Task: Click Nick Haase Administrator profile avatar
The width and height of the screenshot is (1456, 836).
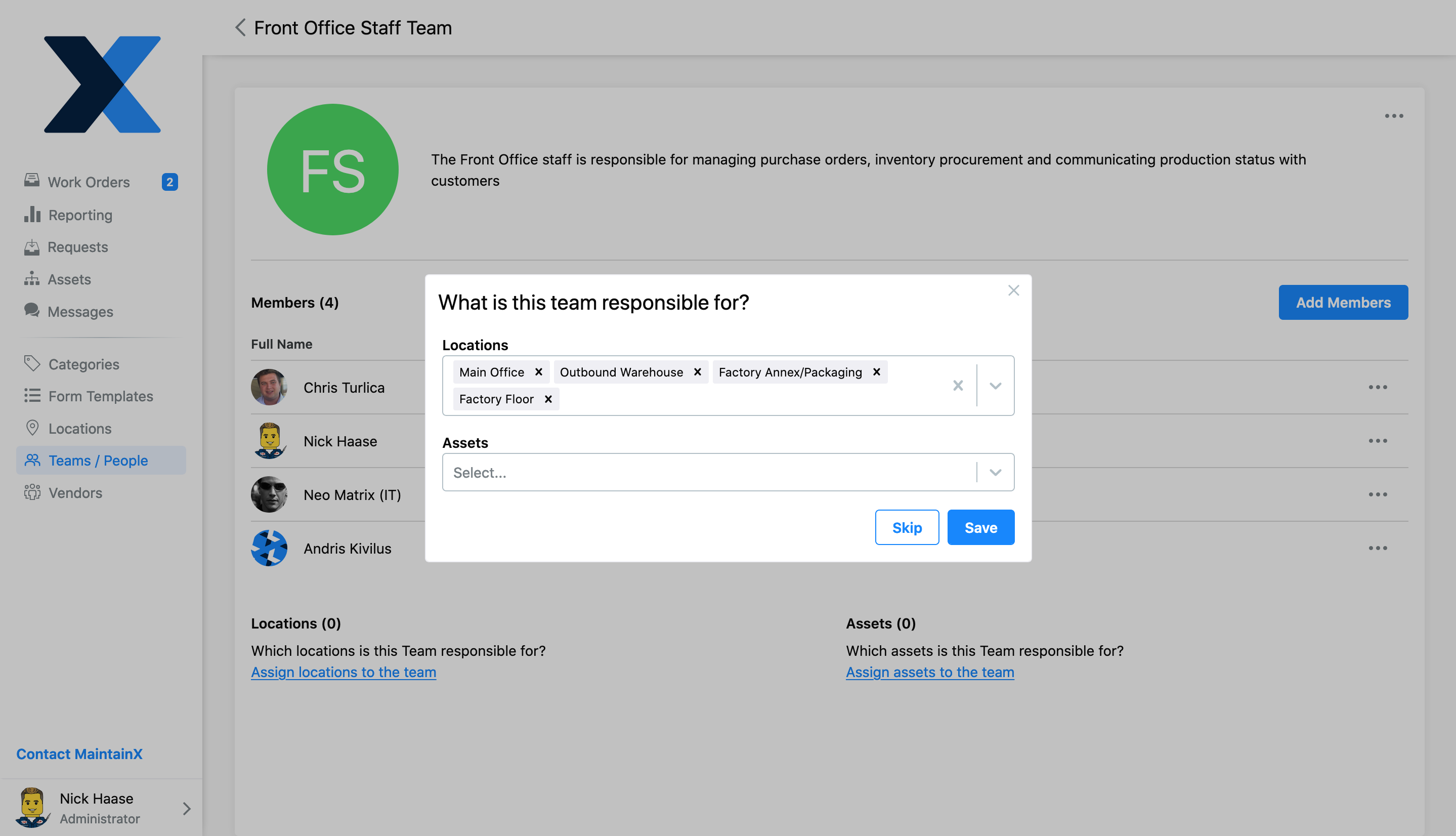Action: coord(32,807)
